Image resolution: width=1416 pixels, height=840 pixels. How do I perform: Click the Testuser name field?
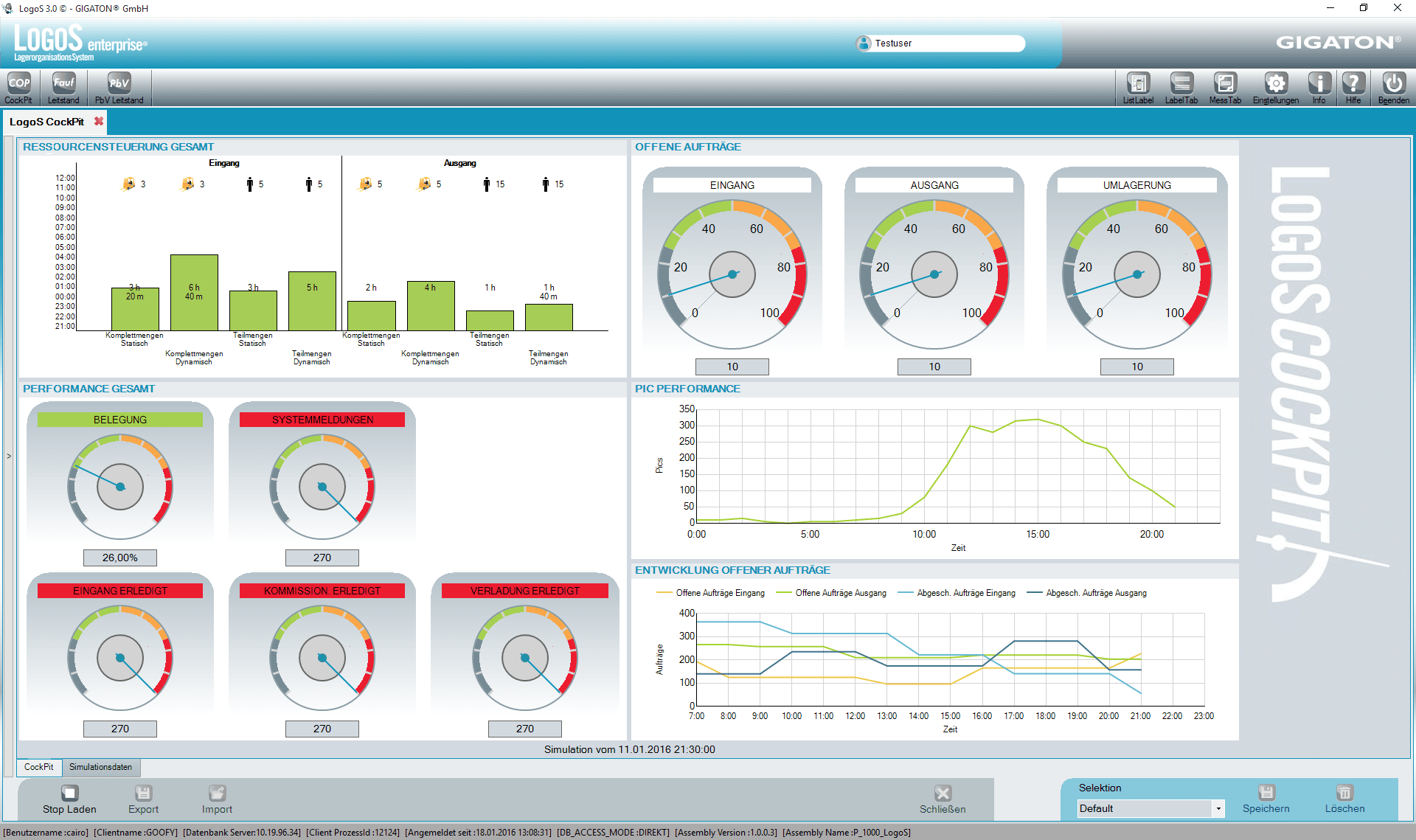coord(949,44)
